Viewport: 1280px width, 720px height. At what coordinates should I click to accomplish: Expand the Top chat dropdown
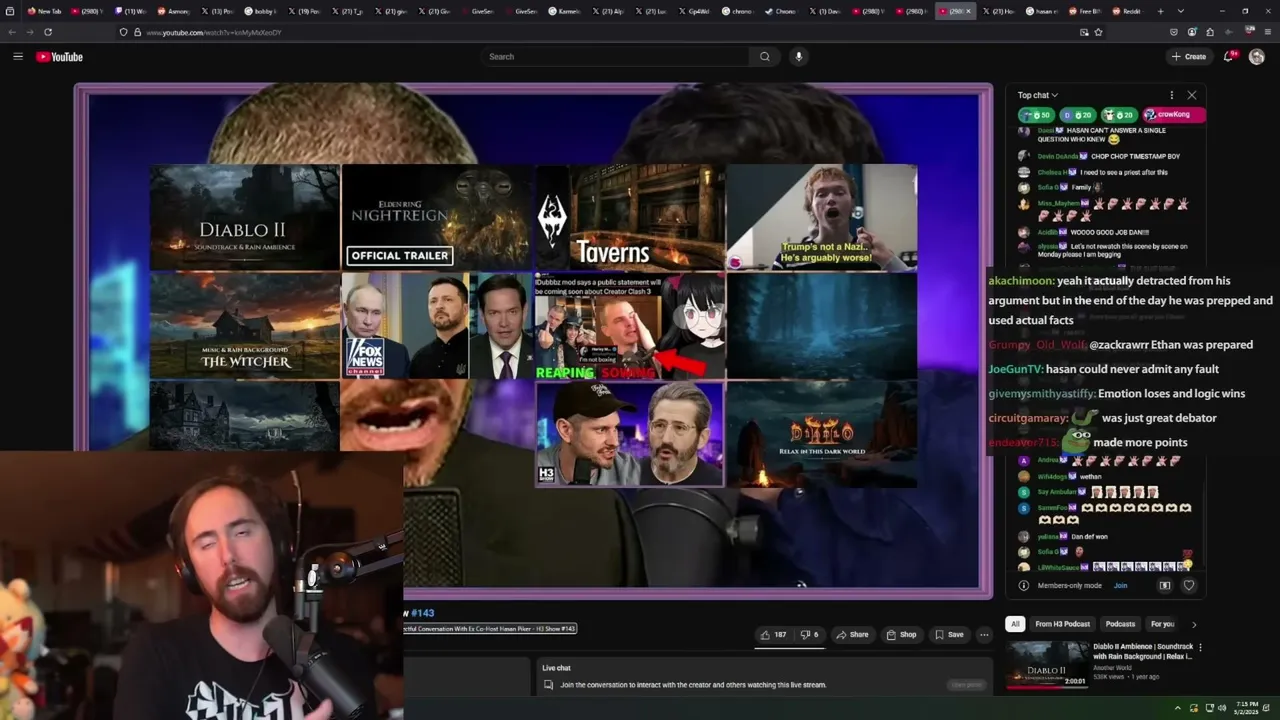[x=1038, y=95]
